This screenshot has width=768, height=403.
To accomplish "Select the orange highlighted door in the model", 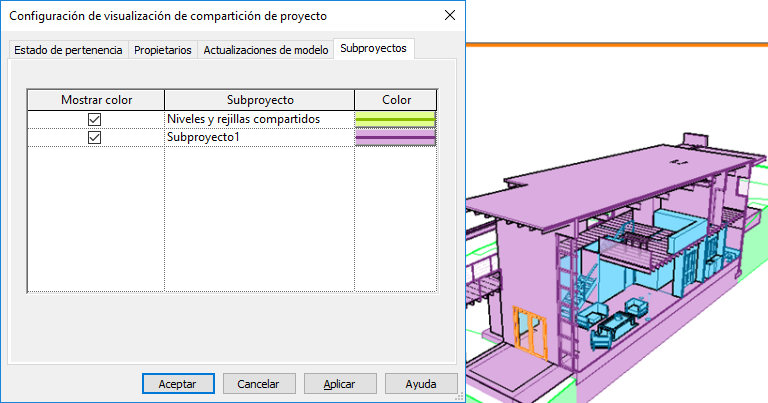I will (530, 333).
